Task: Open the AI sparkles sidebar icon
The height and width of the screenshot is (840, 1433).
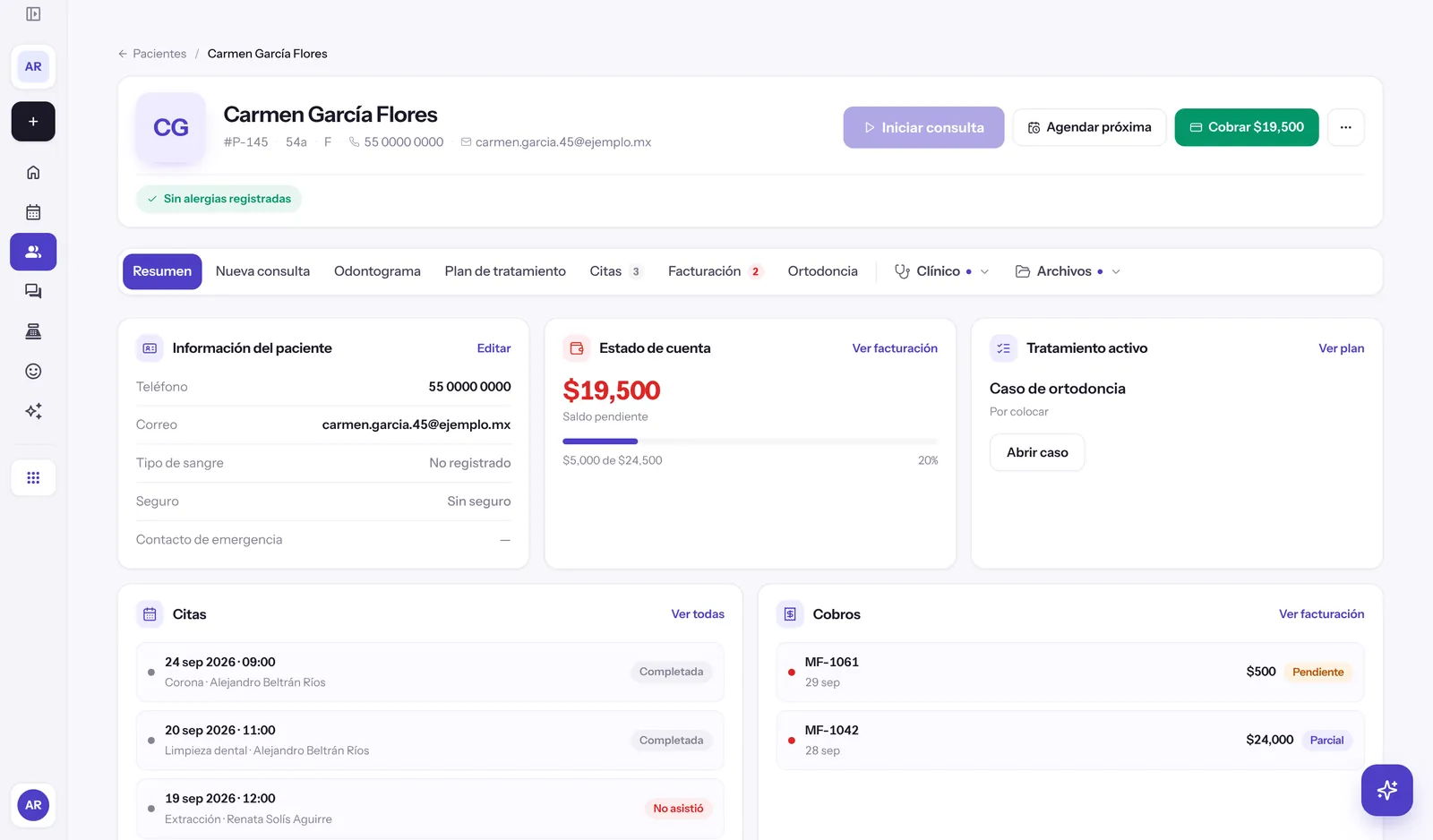Action: 33,411
